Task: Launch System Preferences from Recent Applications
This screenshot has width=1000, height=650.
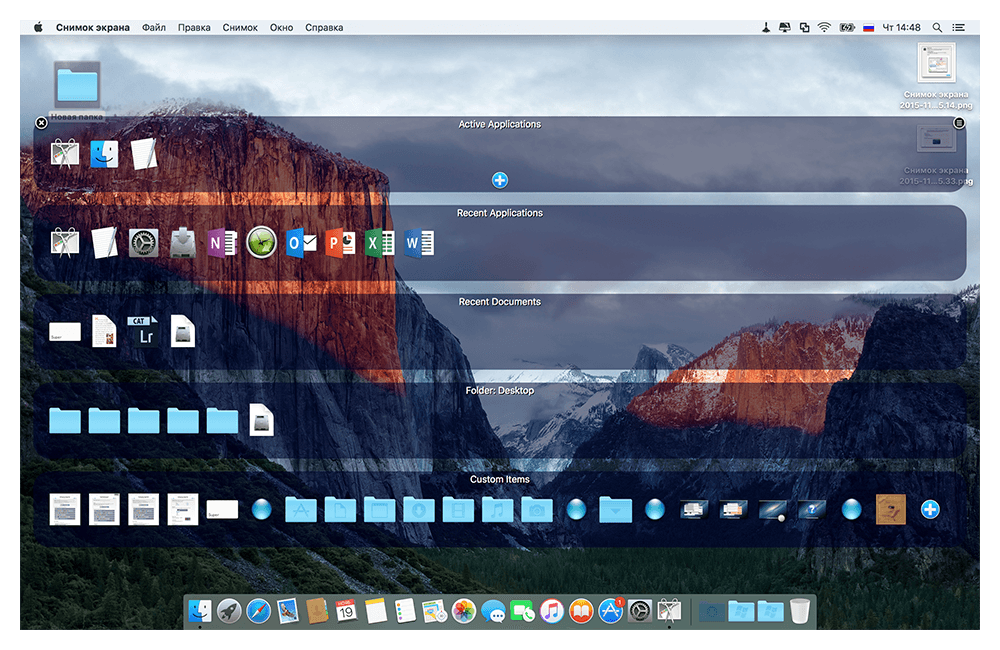Action: coord(143,243)
